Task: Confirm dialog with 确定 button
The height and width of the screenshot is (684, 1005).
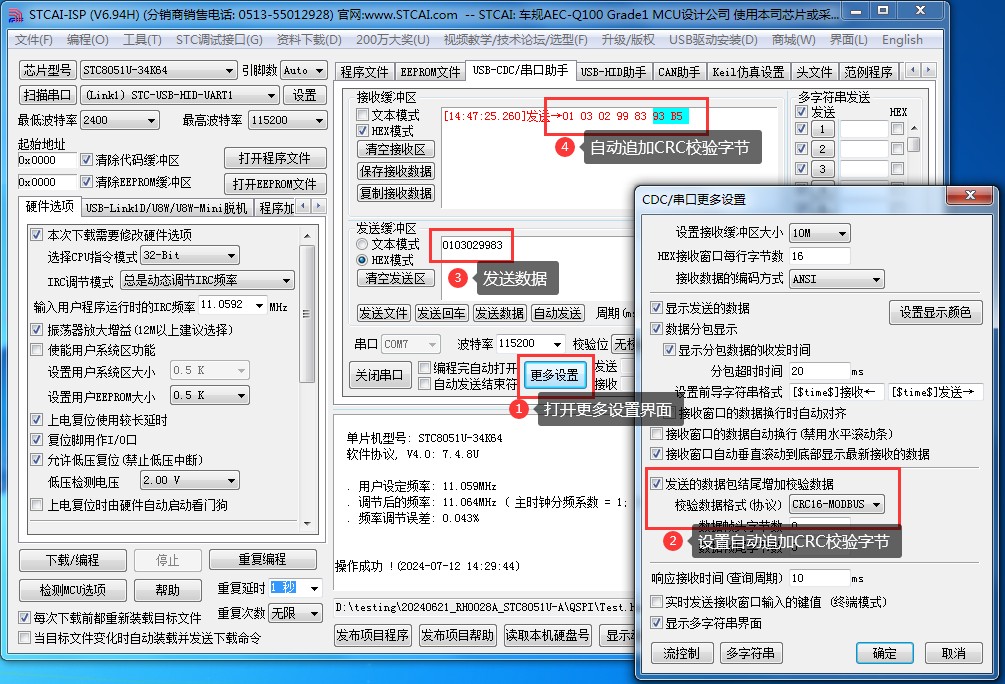Action: coord(884,653)
